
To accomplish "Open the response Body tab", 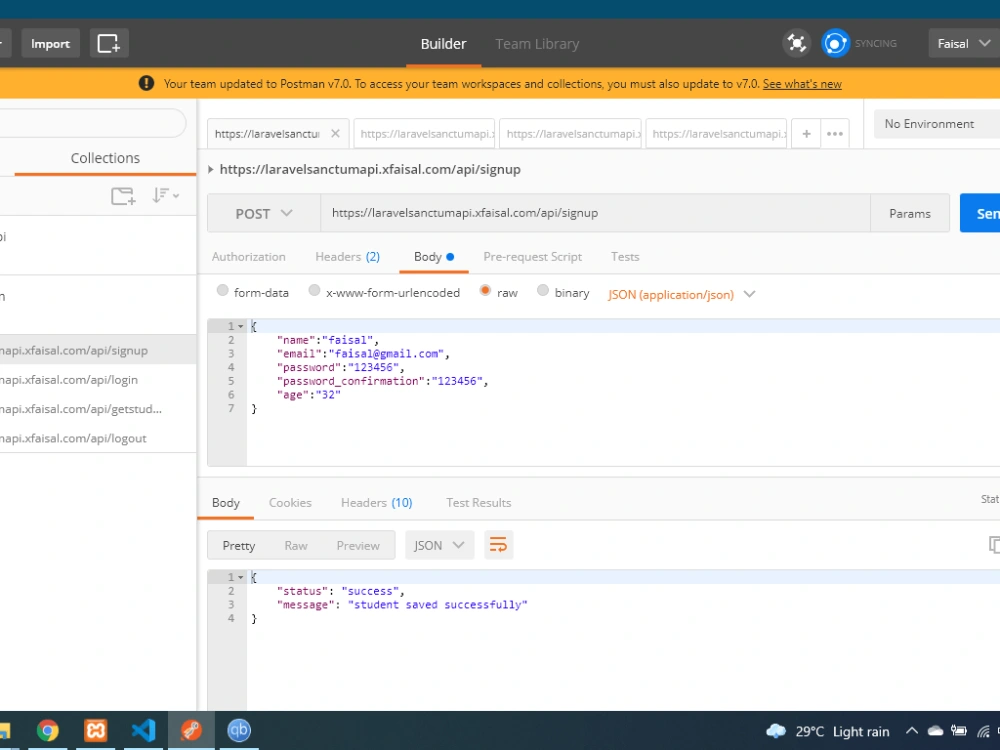I will [x=226, y=503].
